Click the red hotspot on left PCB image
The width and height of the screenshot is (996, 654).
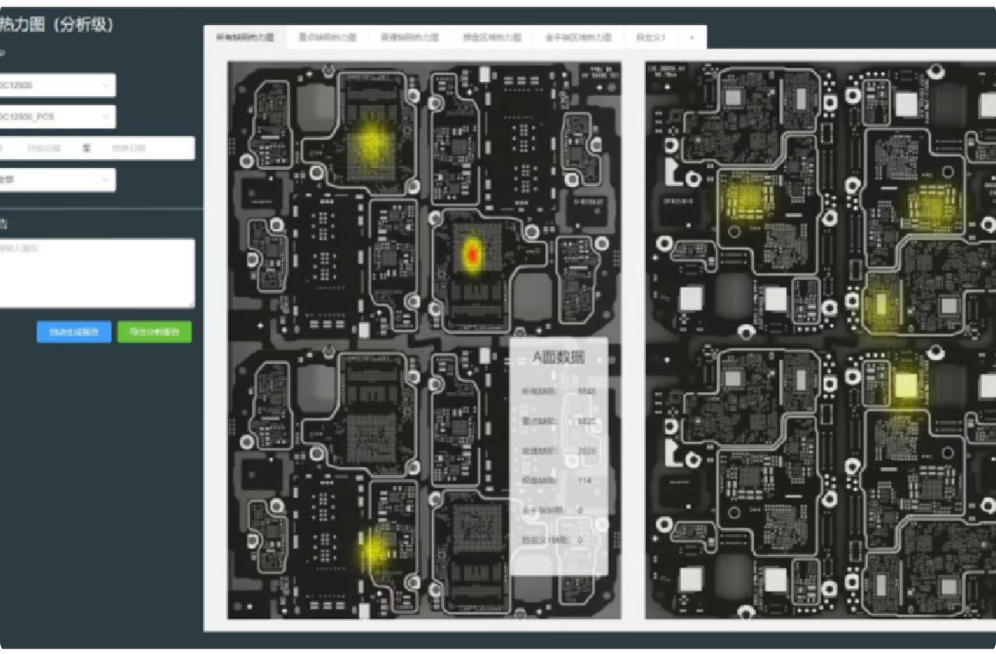point(472,252)
